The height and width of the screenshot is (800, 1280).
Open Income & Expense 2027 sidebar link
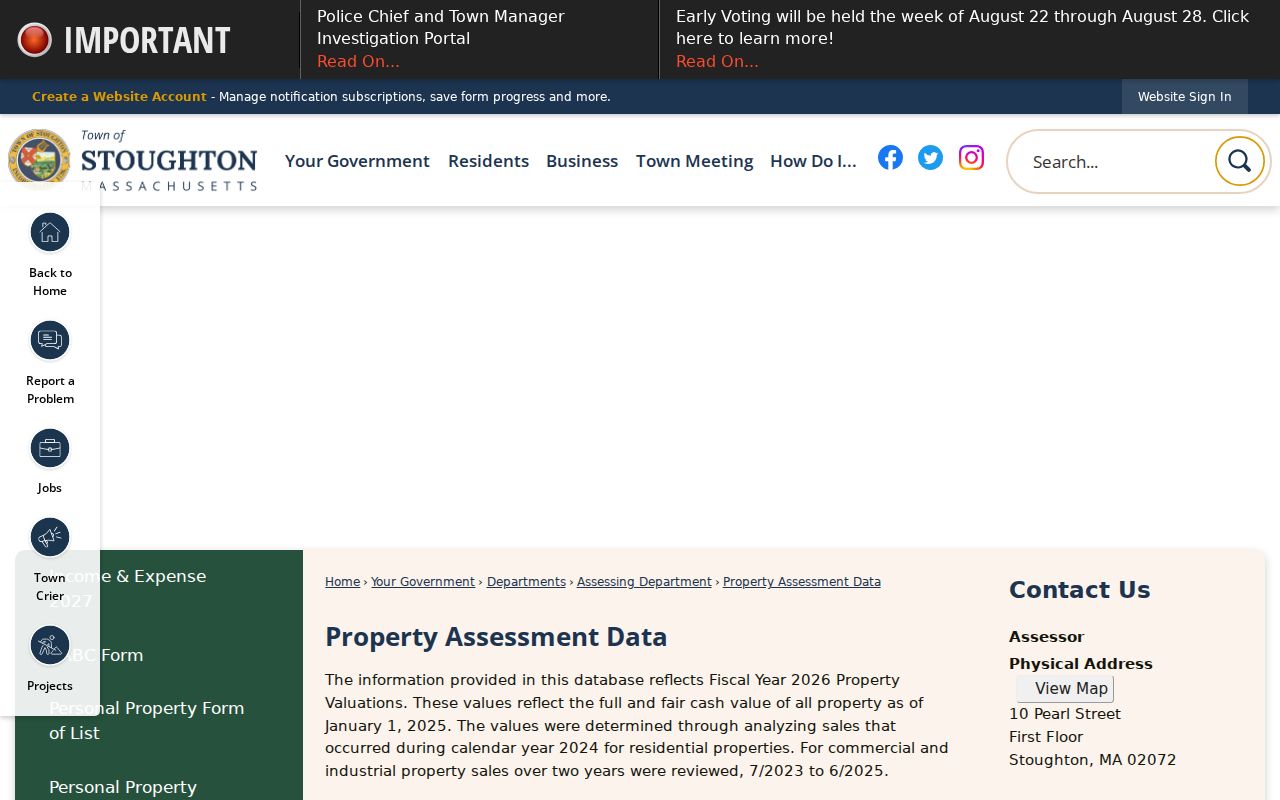[128, 588]
